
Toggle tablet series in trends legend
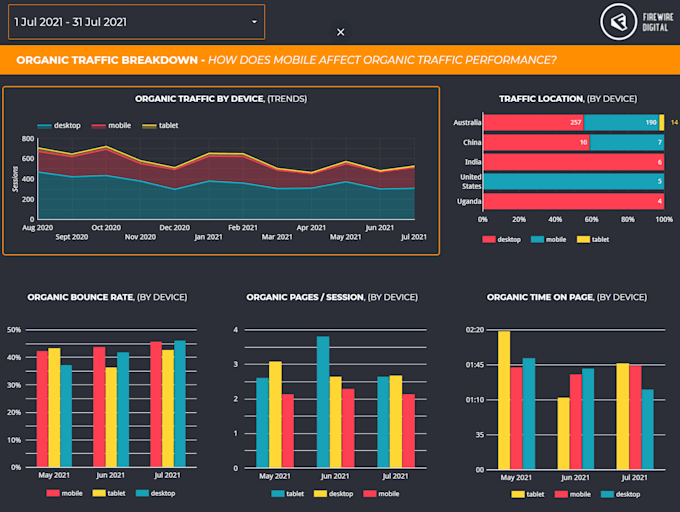coord(160,125)
